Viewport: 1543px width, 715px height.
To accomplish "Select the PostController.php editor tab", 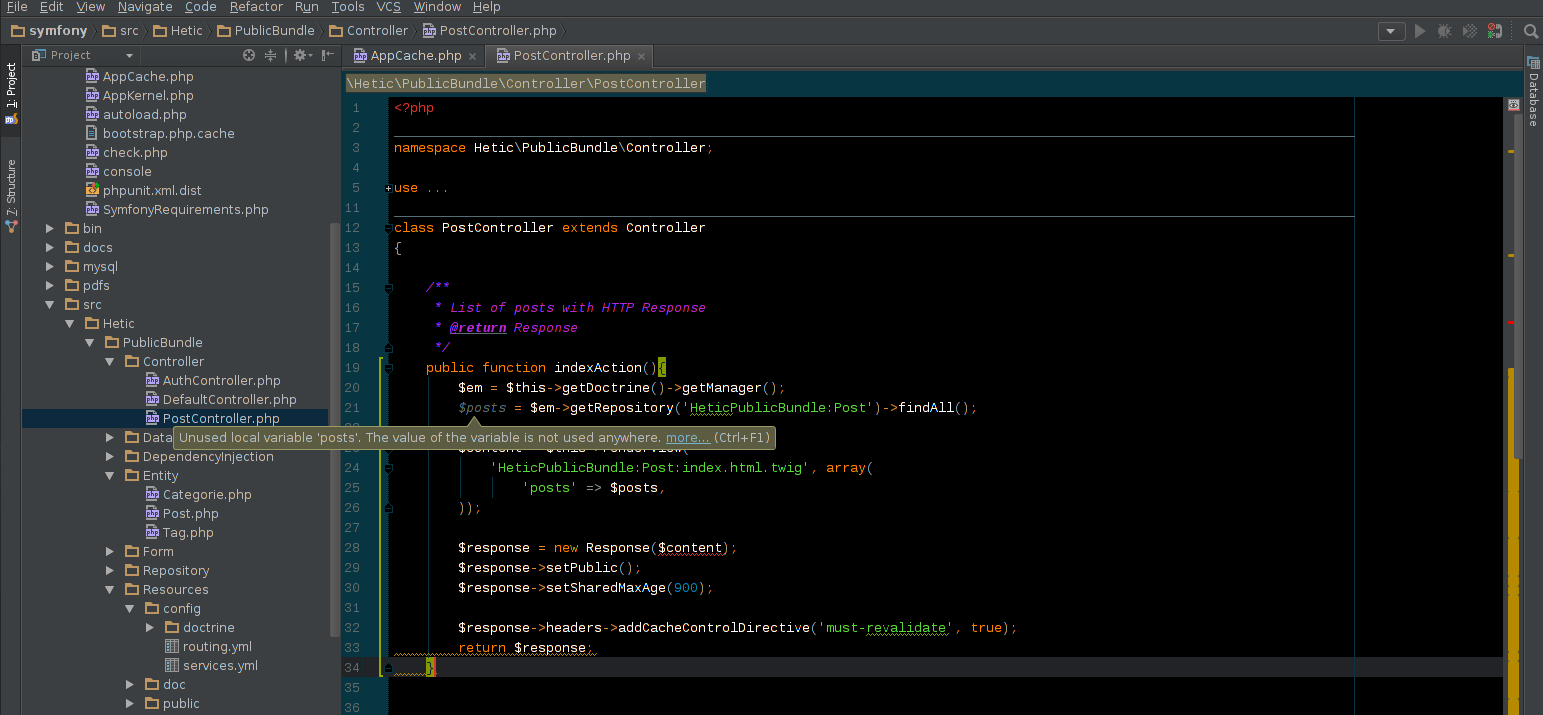I will click(571, 55).
